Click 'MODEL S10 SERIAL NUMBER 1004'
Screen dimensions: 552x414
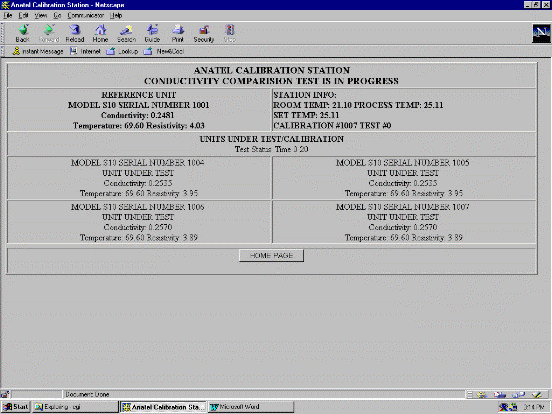(138, 163)
